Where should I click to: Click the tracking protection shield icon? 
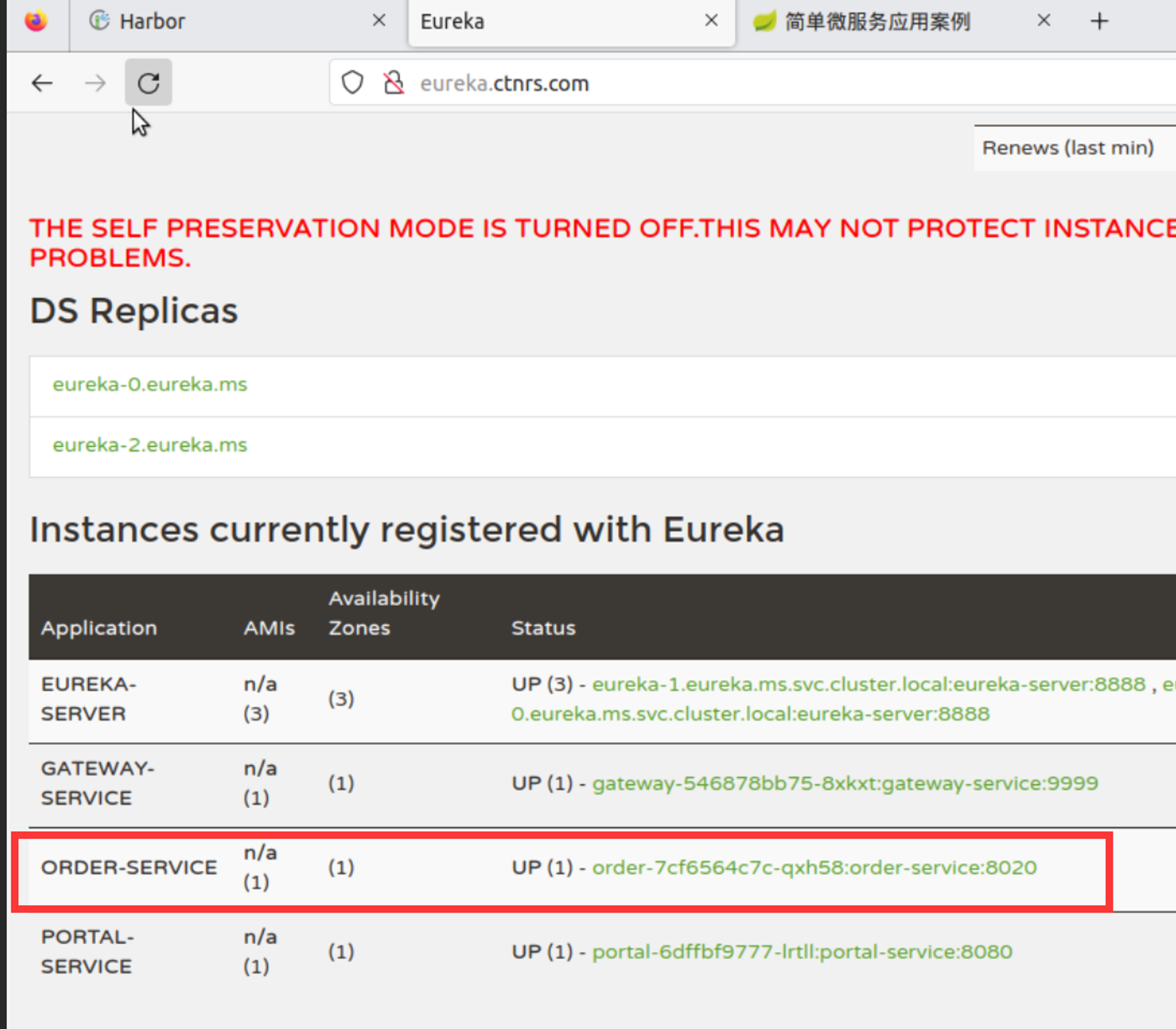pyautogui.click(x=352, y=83)
